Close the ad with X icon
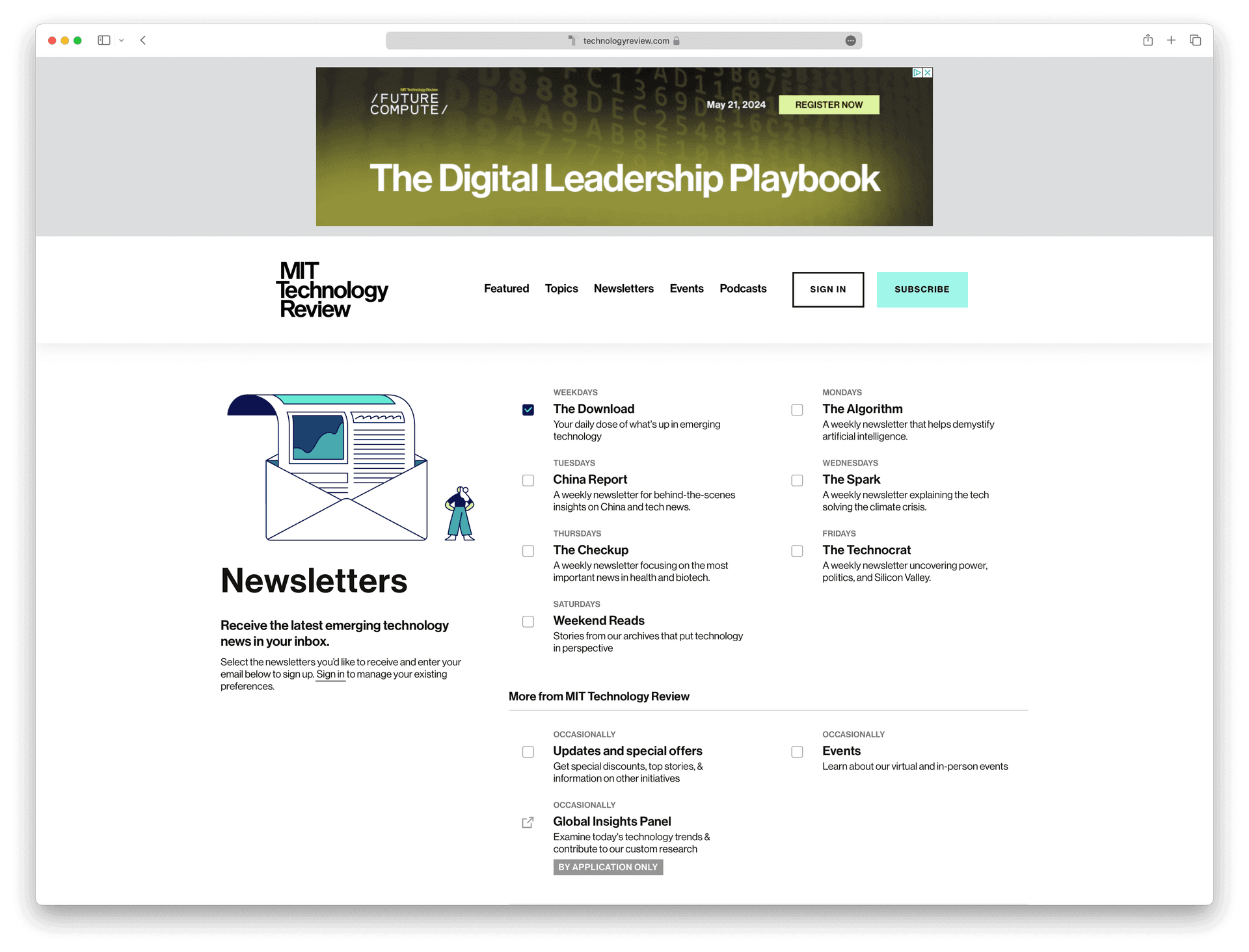The height and width of the screenshot is (952, 1249). (x=928, y=73)
